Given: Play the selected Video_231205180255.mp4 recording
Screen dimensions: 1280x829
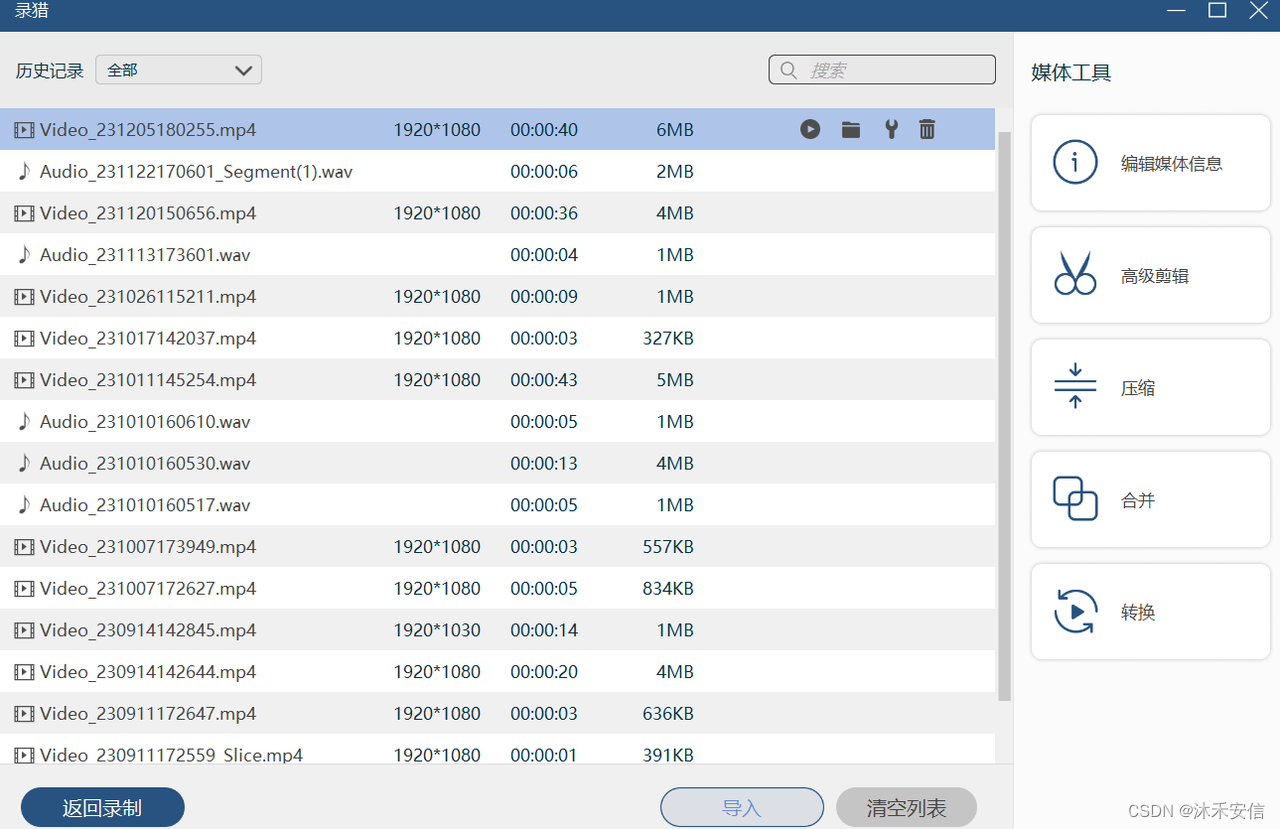Looking at the screenshot, I should pyautogui.click(x=810, y=129).
